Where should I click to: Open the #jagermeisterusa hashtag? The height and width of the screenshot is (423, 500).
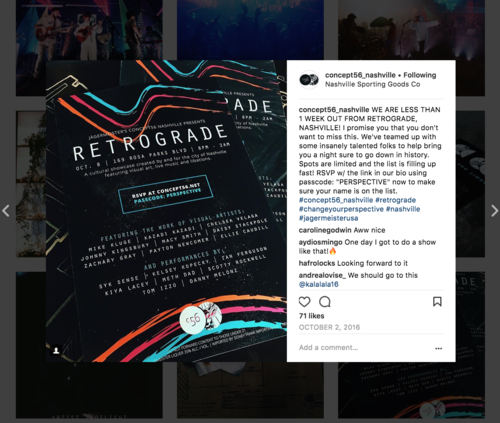coord(328,218)
